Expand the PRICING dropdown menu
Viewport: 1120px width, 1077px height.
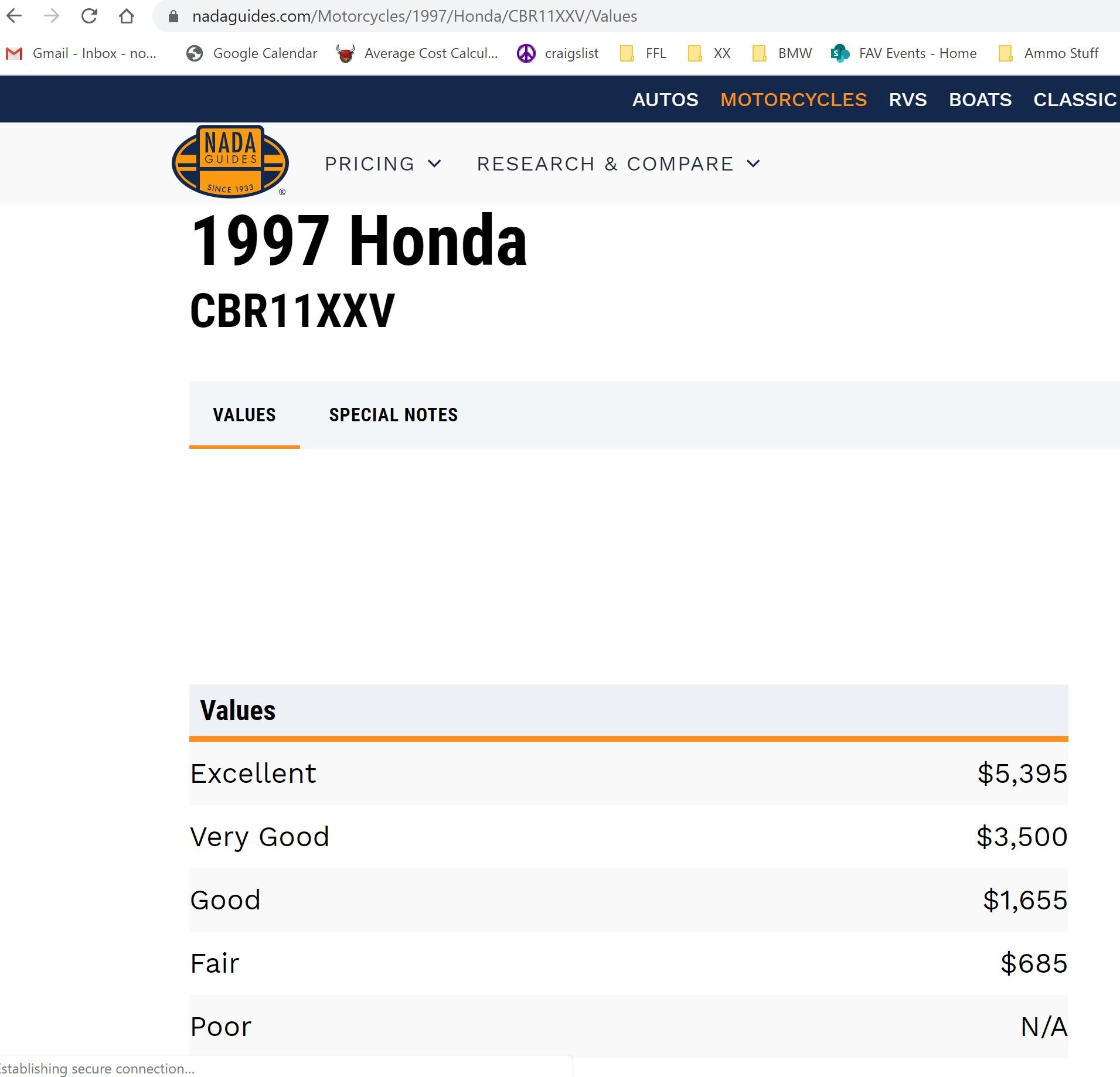click(383, 164)
